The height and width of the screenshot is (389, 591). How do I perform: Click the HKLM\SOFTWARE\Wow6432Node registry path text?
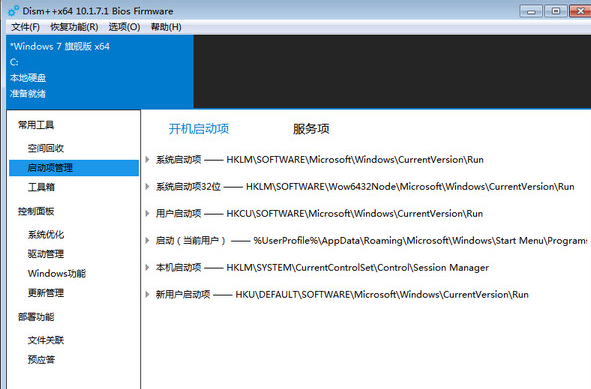[x=410, y=187]
